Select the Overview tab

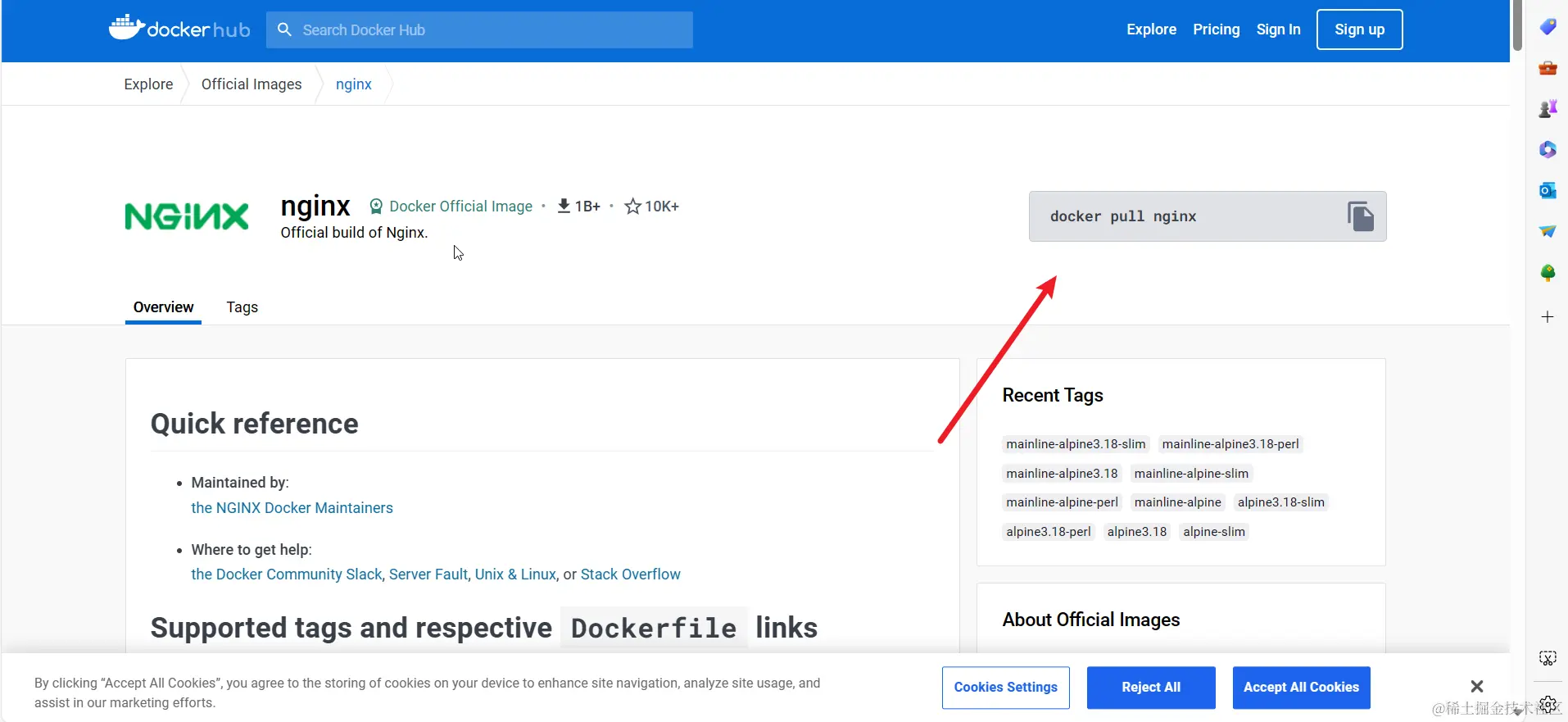click(163, 307)
